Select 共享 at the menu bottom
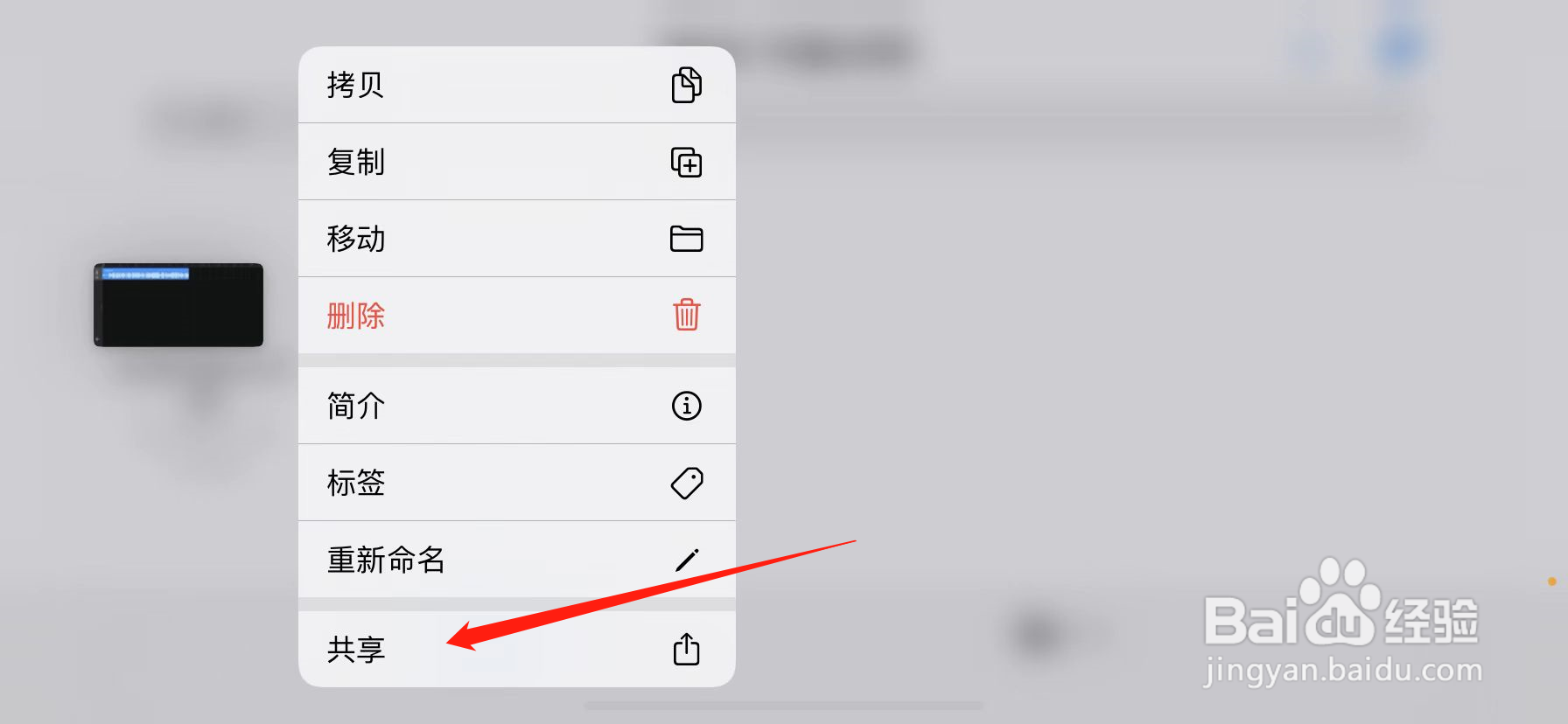The height and width of the screenshot is (724, 1568). (517, 649)
